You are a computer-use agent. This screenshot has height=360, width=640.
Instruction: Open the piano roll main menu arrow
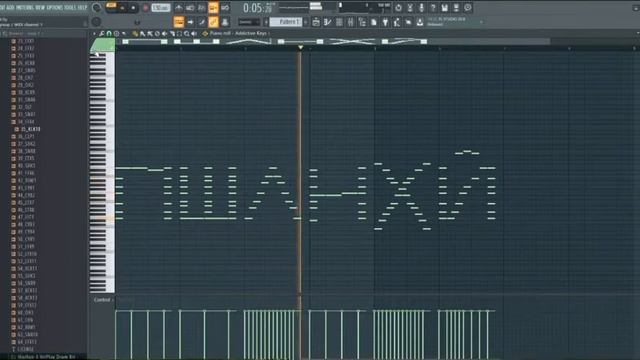click(x=94, y=33)
